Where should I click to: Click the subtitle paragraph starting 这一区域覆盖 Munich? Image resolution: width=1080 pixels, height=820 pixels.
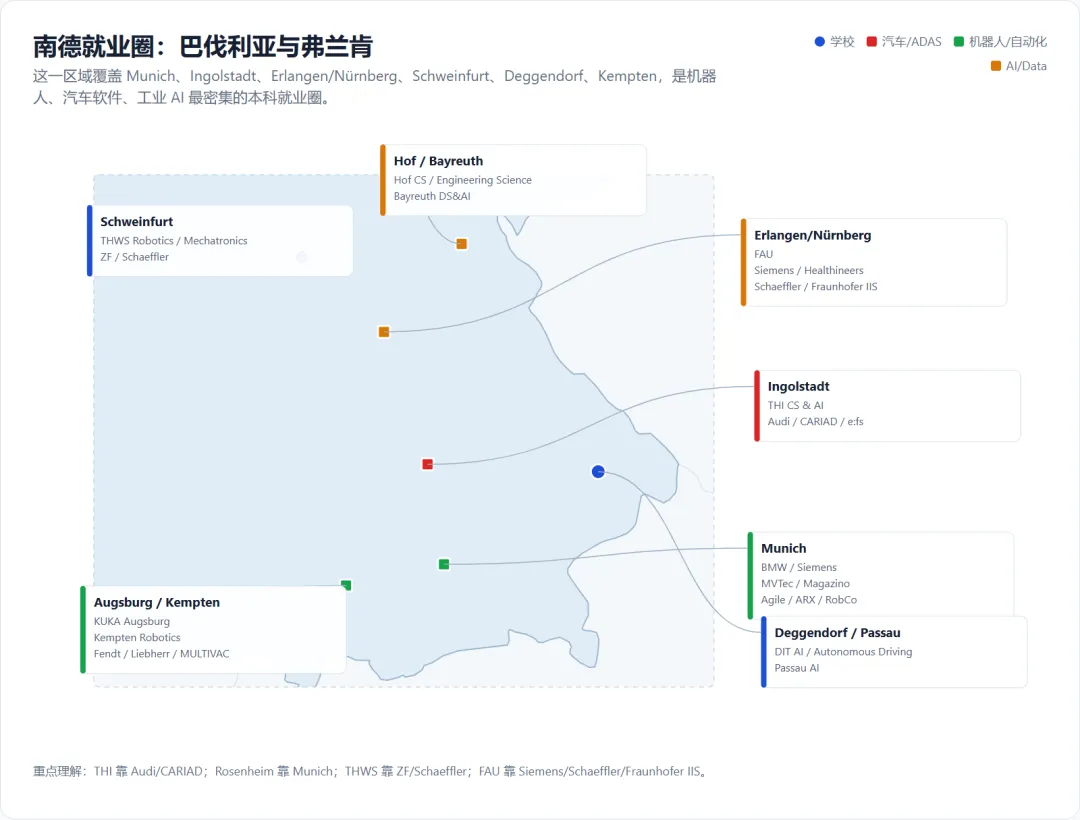click(375, 87)
